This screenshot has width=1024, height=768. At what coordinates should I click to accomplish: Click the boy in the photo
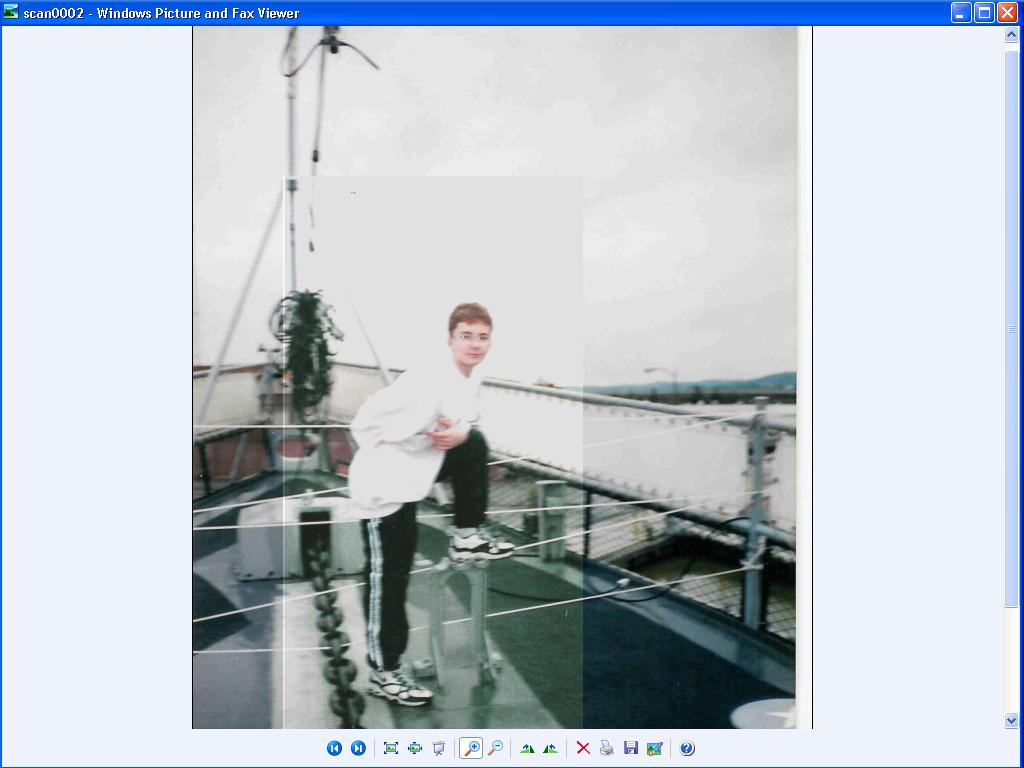point(430,470)
